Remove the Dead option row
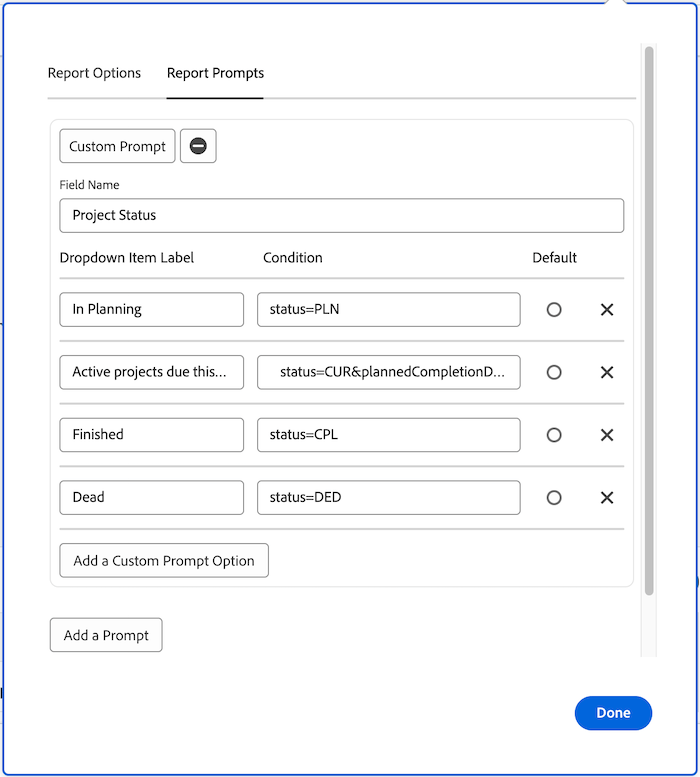This screenshot has height=777, width=700. (606, 497)
